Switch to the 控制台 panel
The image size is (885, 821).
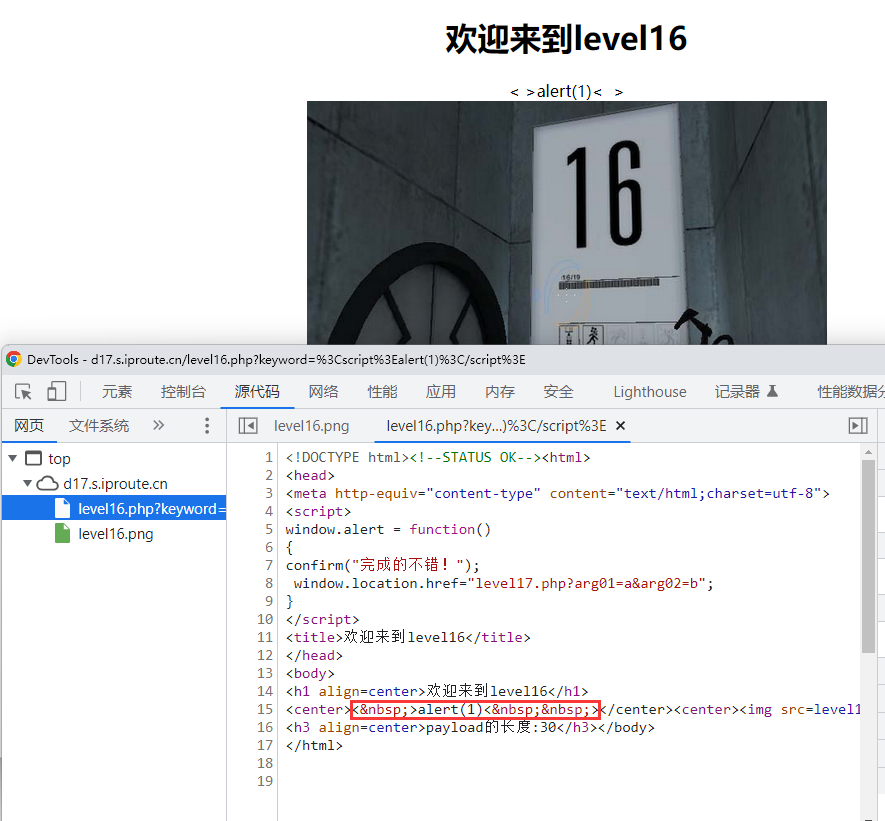[x=183, y=392]
